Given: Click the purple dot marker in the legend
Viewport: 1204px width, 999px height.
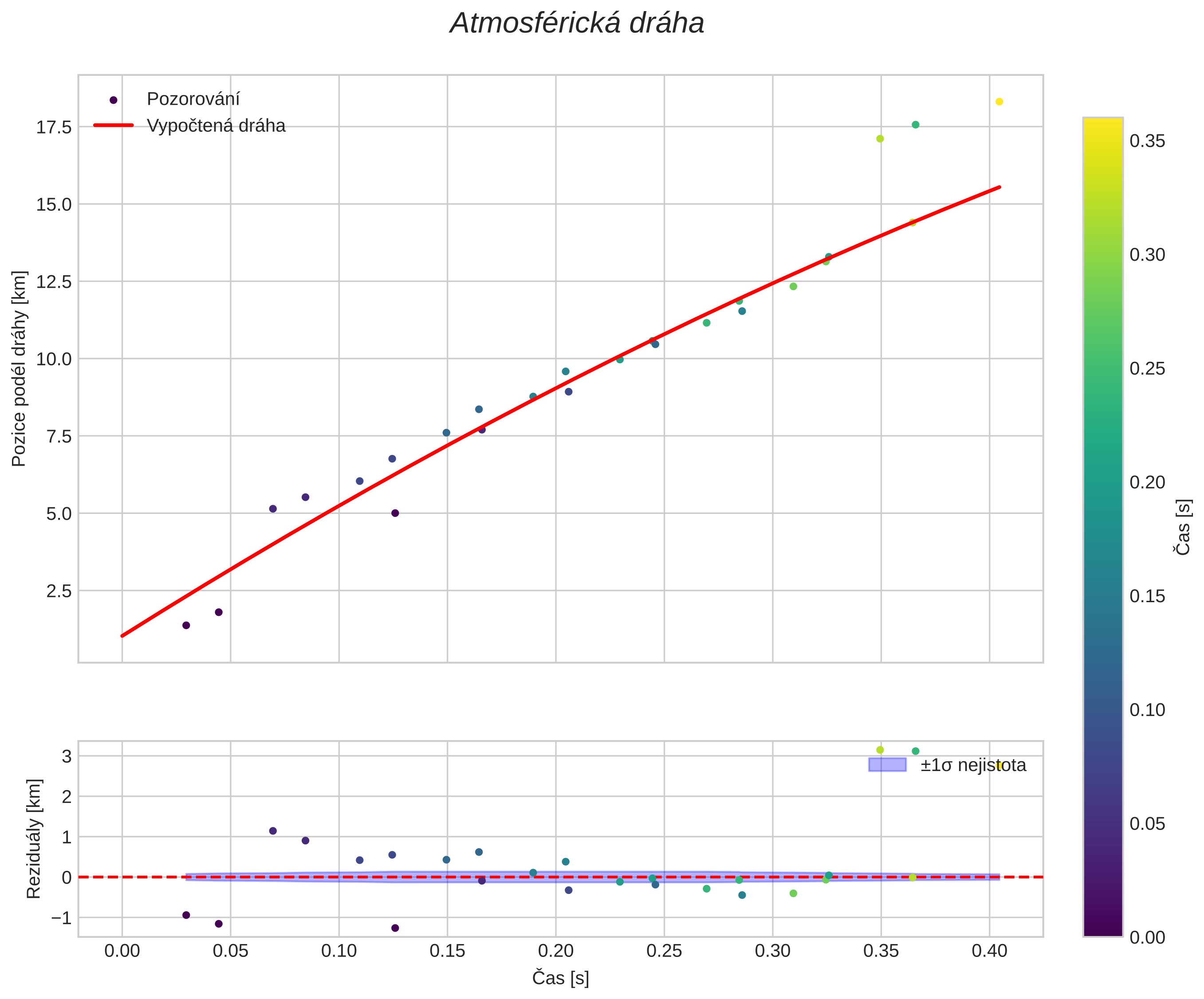Looking at the screenshot, I should [114, 100].
